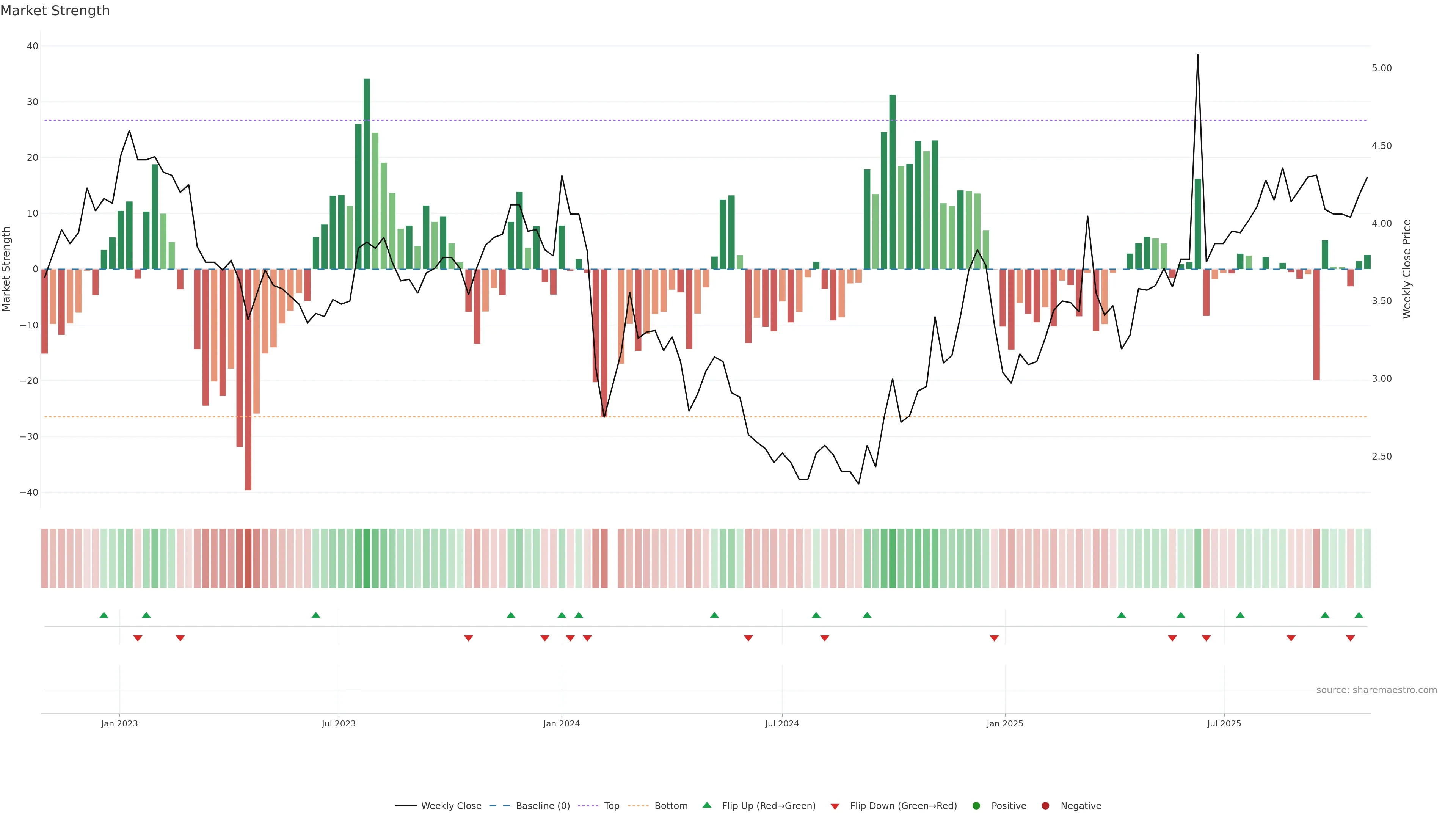Click the Jan 2024 x-axis label

pyautogui.click(x=561, y=723)
